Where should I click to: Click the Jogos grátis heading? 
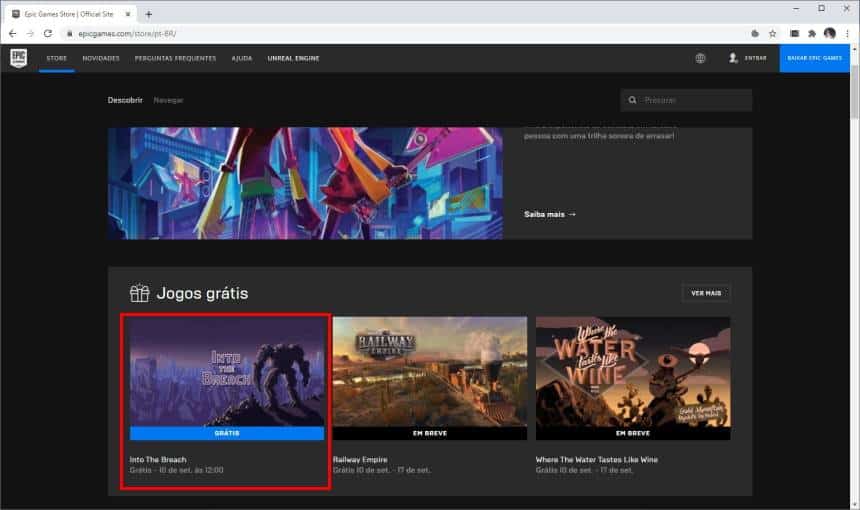(202, 293)
